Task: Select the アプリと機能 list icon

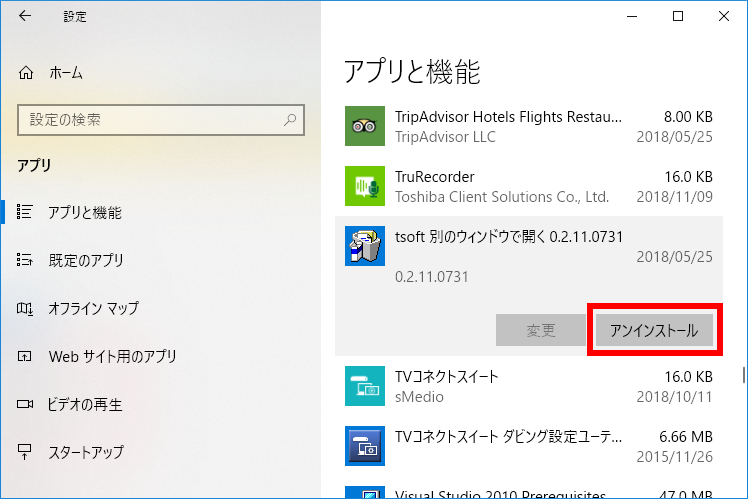Action: (x=24, y=212)
